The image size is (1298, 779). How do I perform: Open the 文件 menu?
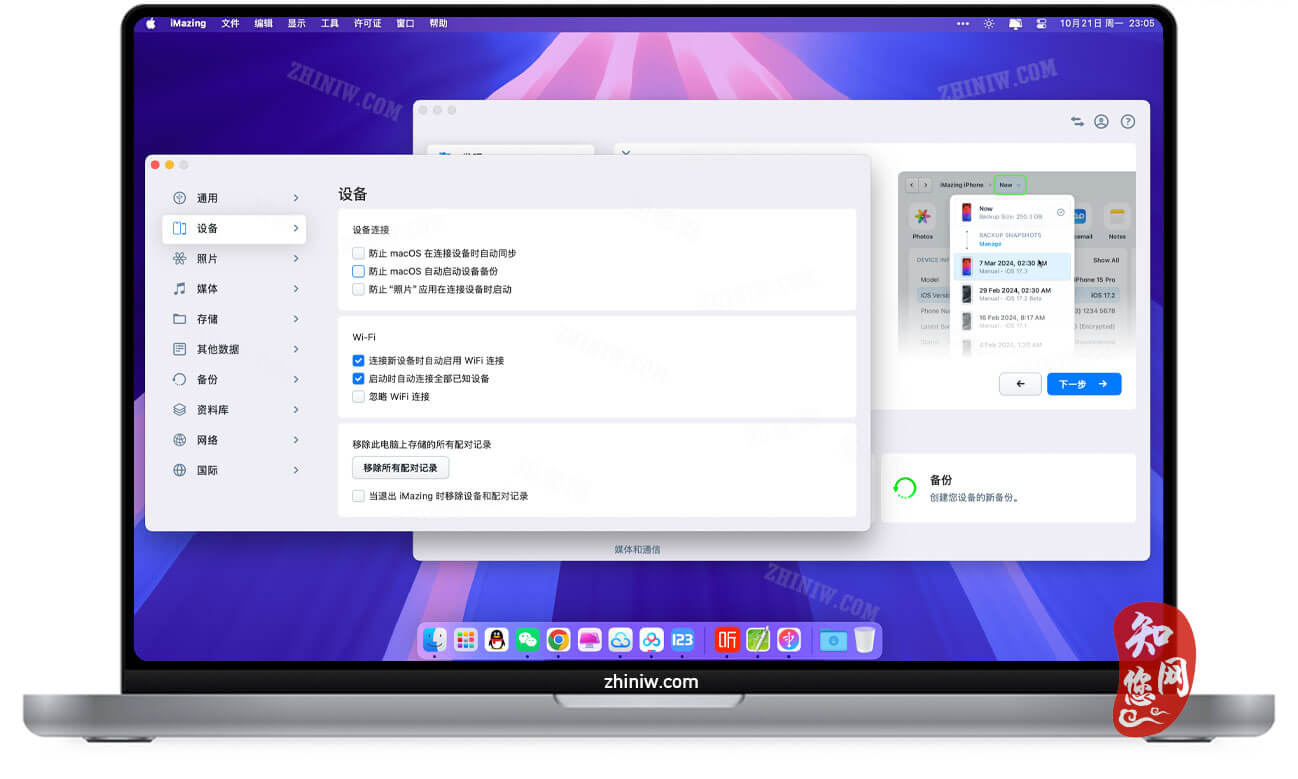click(230, 23)
